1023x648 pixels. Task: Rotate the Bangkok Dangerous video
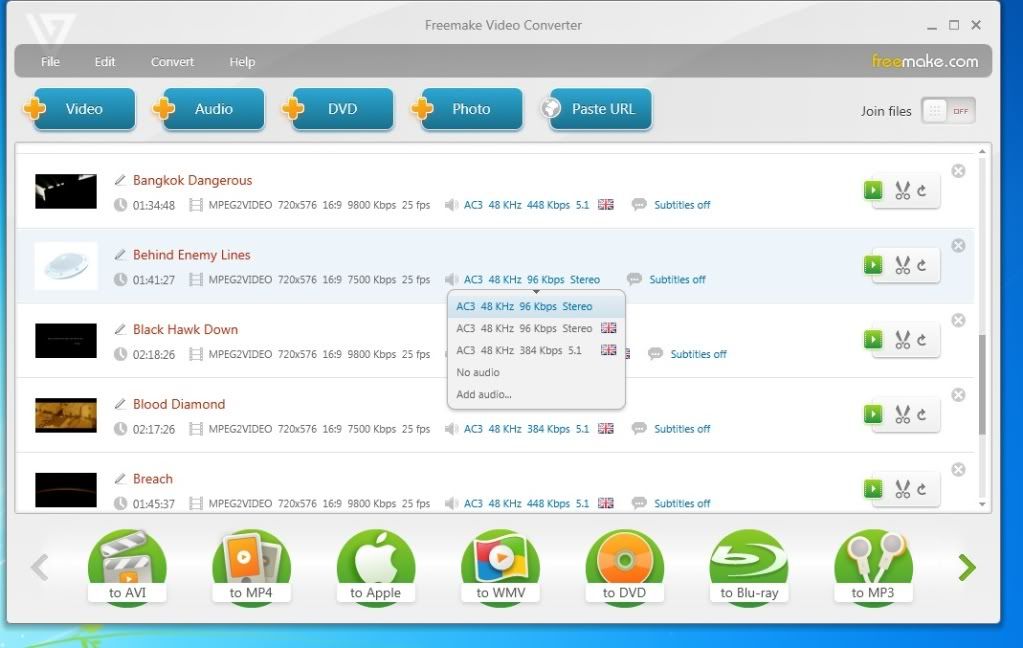pos(922,191)
